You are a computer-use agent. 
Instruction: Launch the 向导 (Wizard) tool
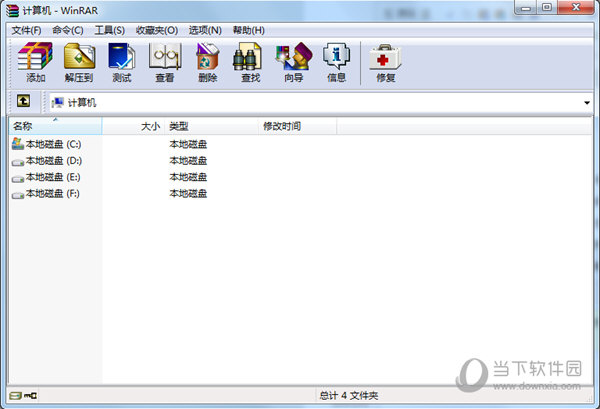tap(293, 62)
